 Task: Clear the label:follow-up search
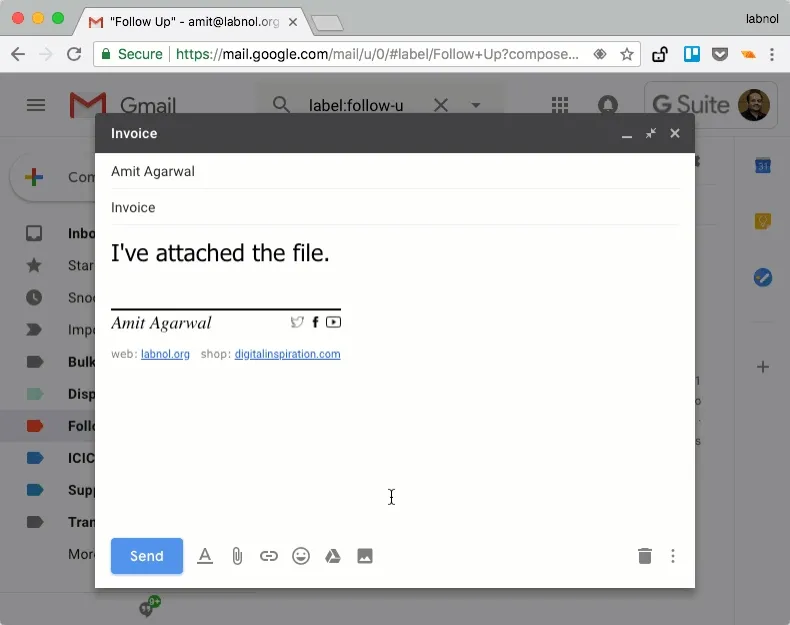(x=440, y=105)
